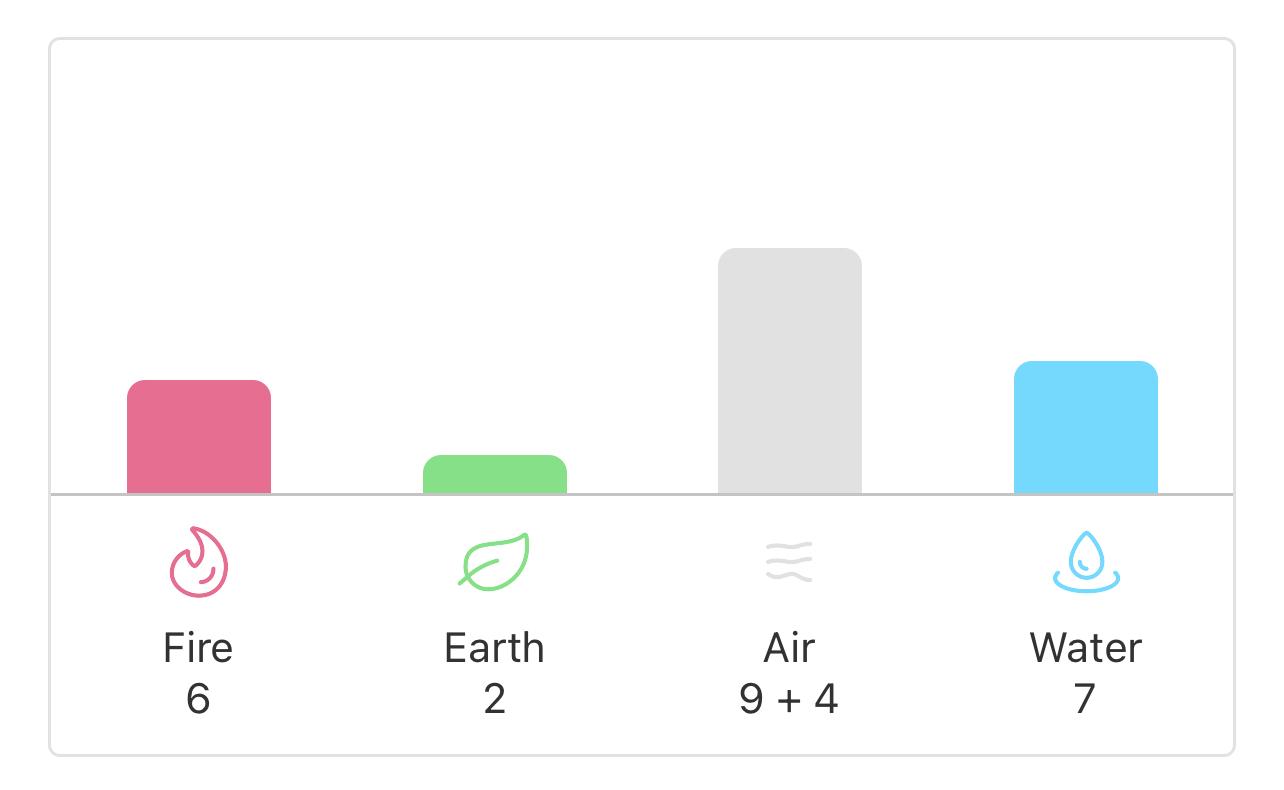This screenshot has width=1284, height=790.
Task: Click the green Earth leaf icon
Action: (494, 560)
